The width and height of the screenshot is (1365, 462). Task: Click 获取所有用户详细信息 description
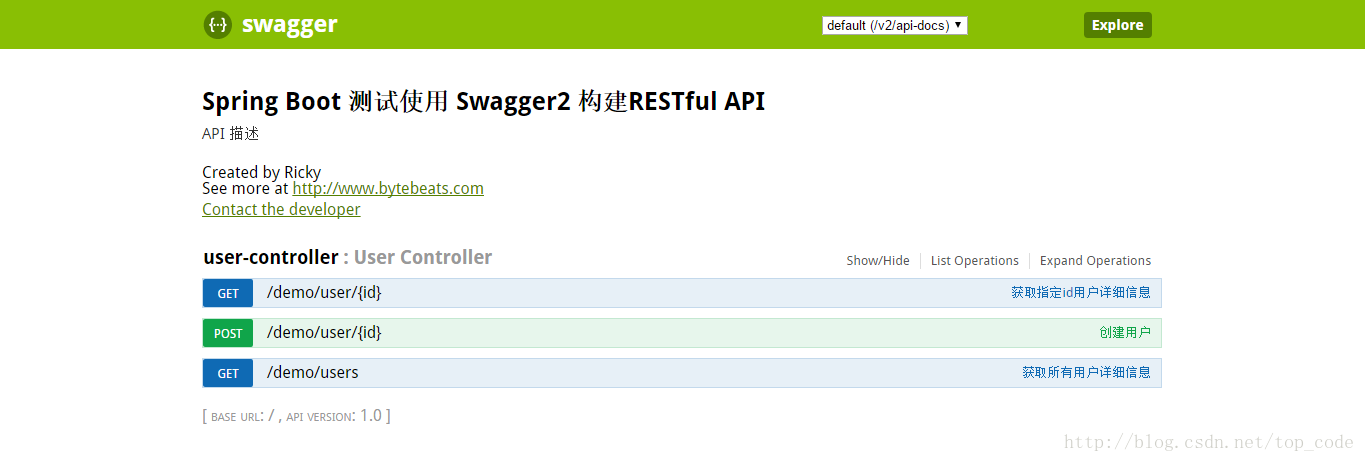click(1086, 372)
